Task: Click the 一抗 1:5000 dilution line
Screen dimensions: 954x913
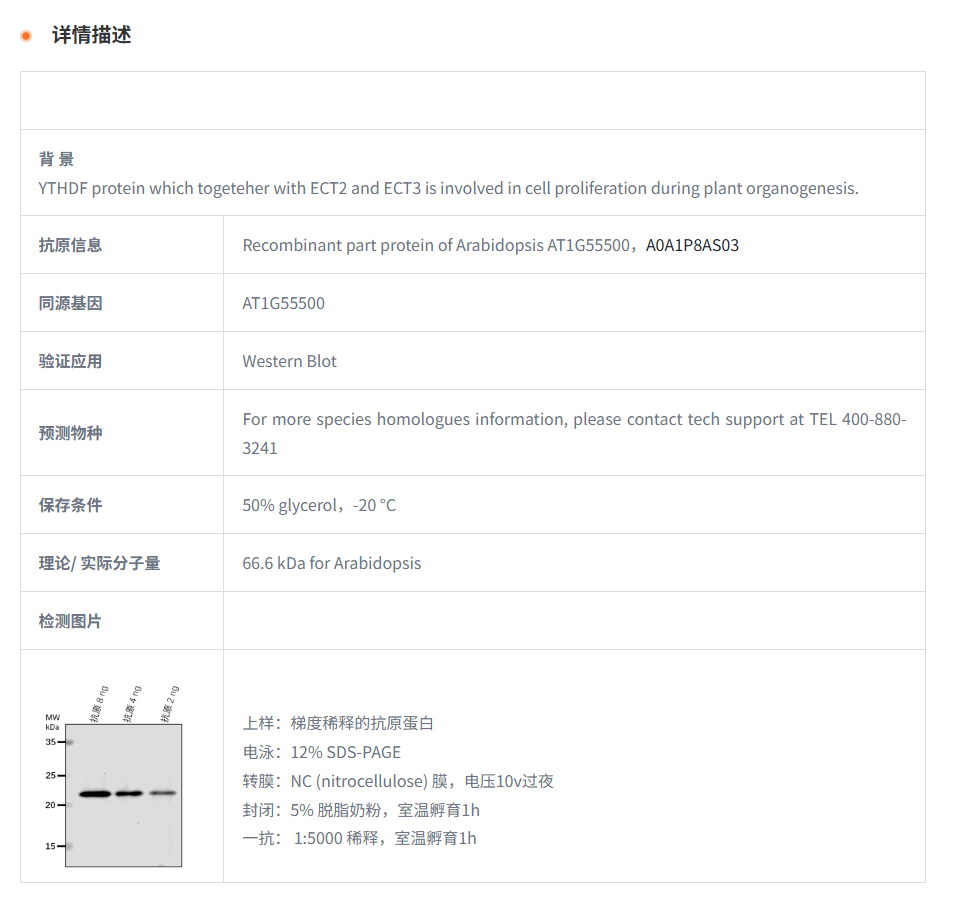Action: [x=359, y=838]
